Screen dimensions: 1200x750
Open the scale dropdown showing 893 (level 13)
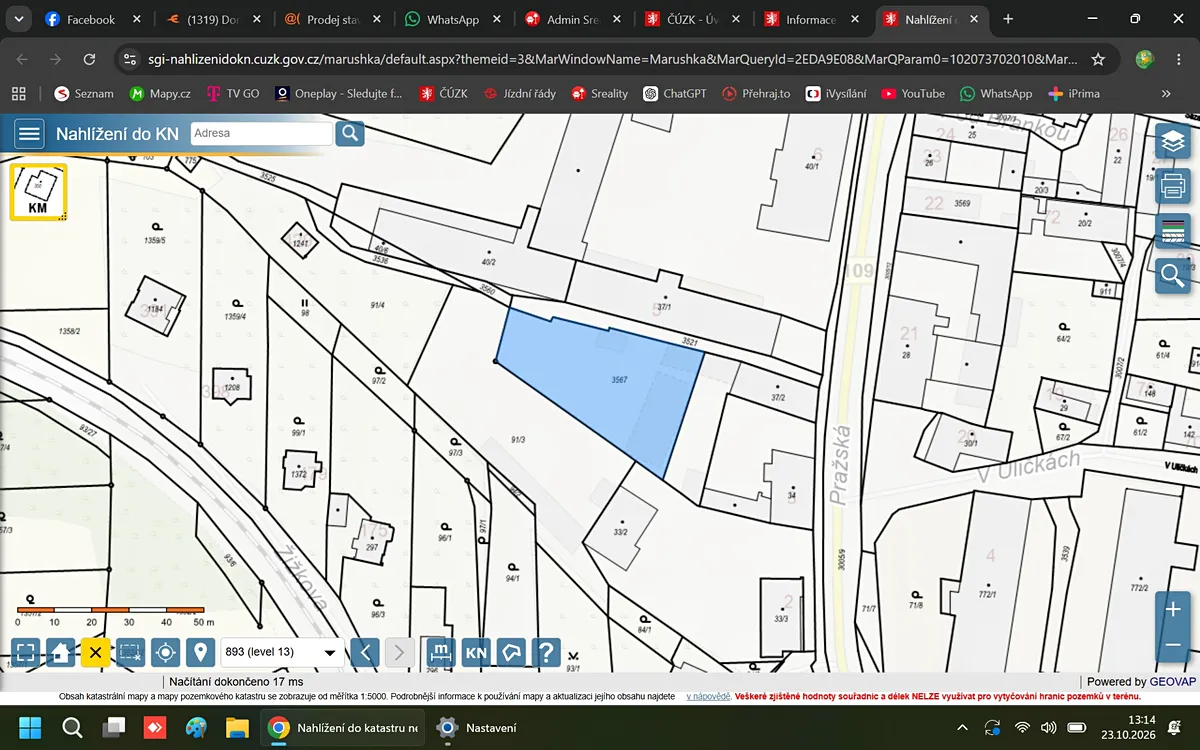[282, 652]
